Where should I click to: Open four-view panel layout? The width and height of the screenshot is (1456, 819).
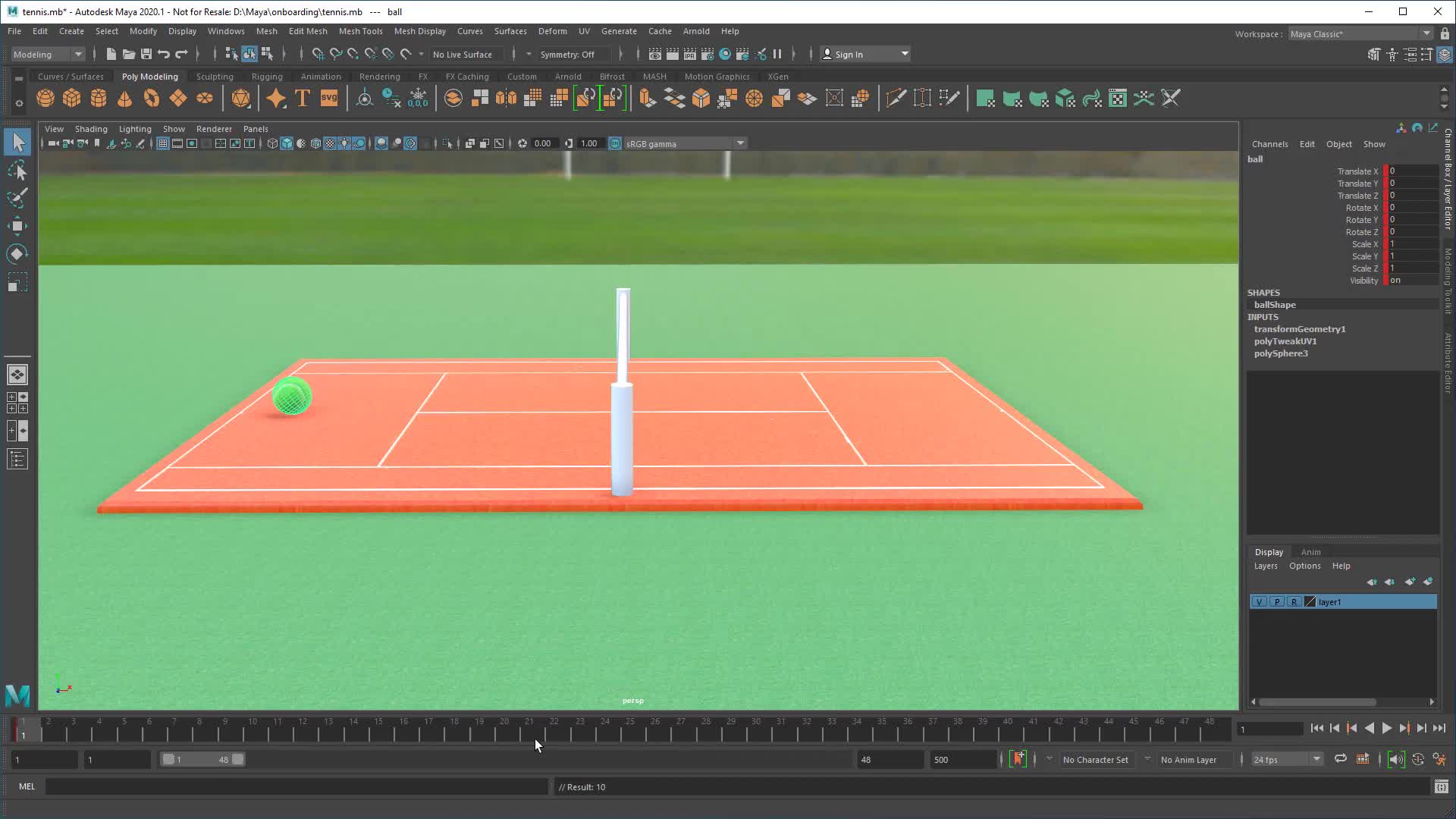point(17,403)
